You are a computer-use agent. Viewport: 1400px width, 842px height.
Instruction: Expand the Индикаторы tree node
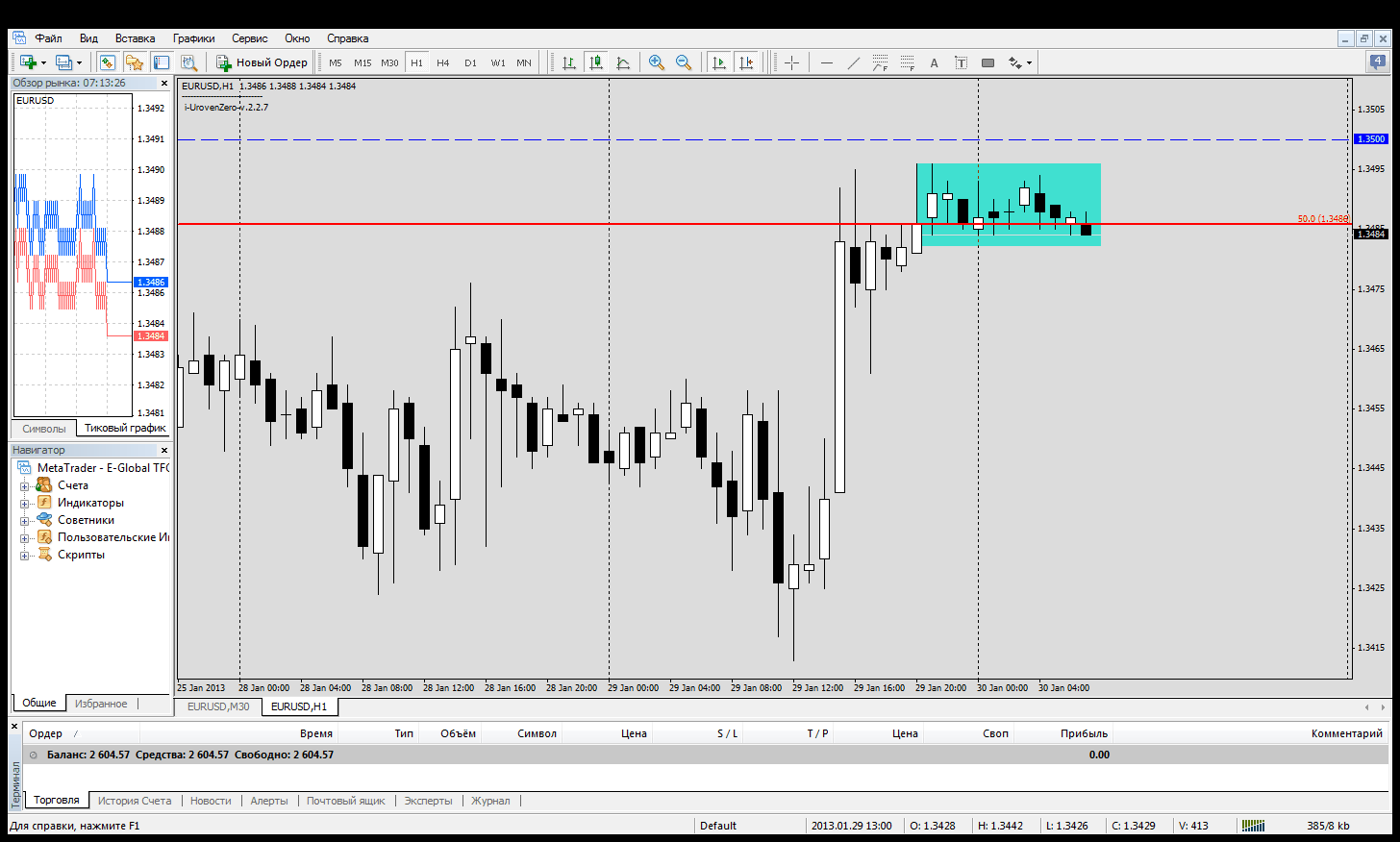point(25,503)
